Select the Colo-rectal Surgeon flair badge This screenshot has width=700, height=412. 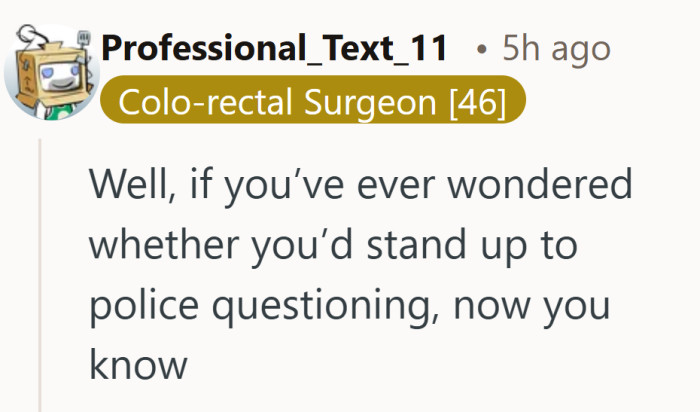(x=312, y=101)
